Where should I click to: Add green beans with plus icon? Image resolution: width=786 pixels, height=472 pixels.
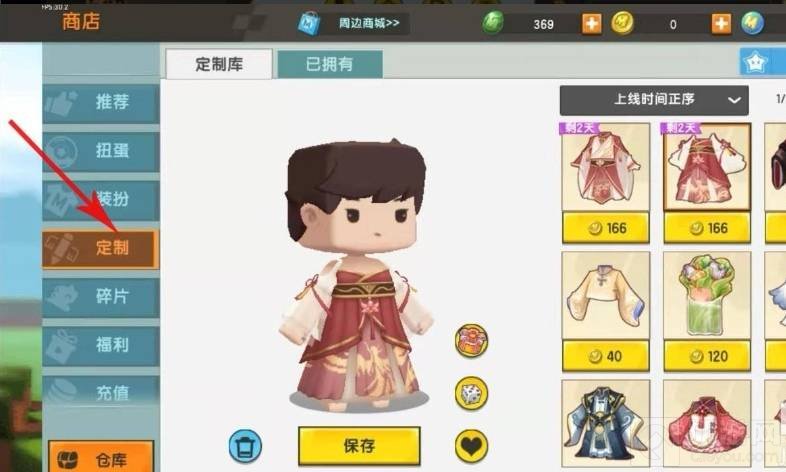(x=592, y=24)
